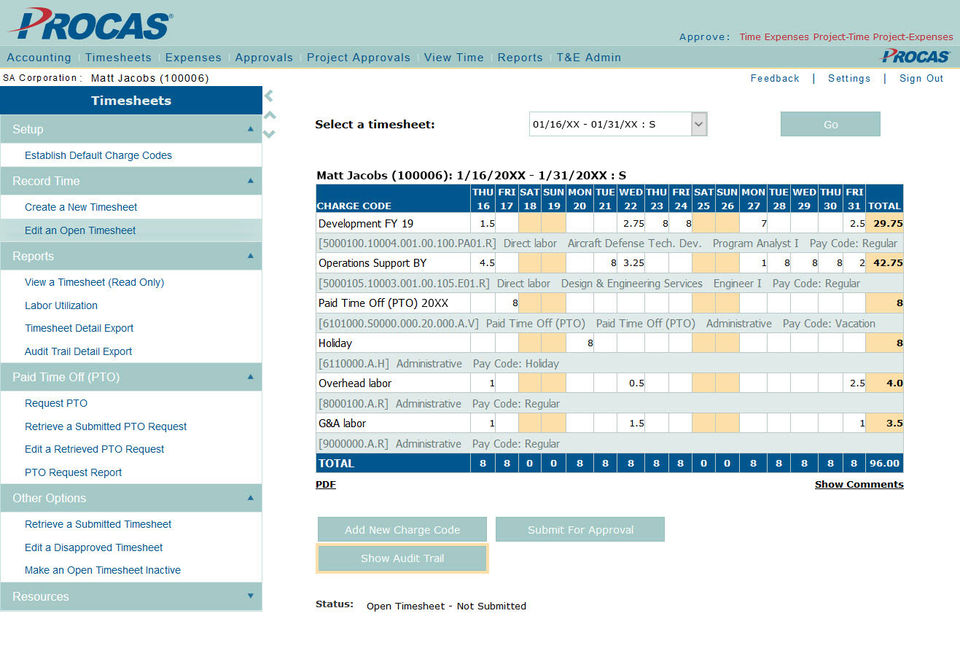Open PTO Request Report
Image resolution: width=960 pixels, height=651 pixels.
coord(73,472)
